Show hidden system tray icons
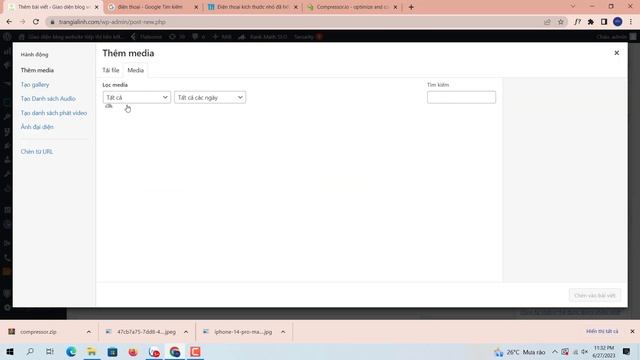 (555, 352)
